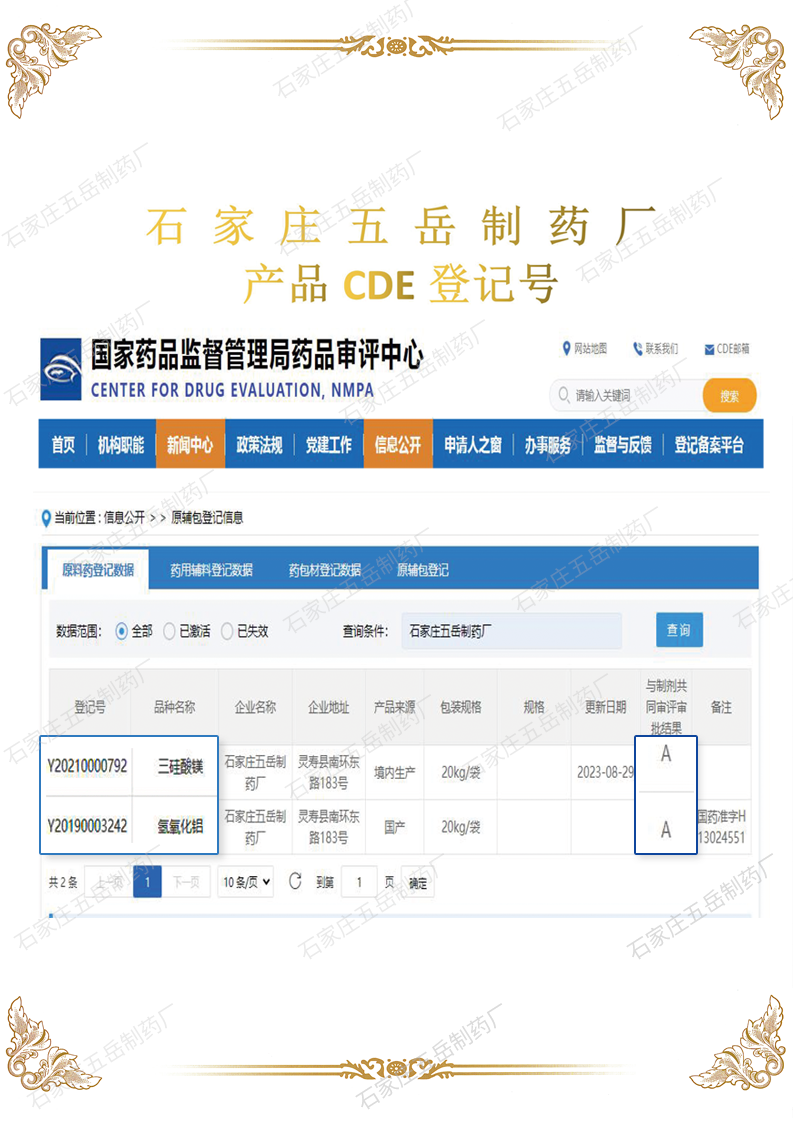The height and width of the screenshot is (1121, 793).
Task: Click the 企业名称 column header
Action: pyautogui.click(x=255, y=707)
